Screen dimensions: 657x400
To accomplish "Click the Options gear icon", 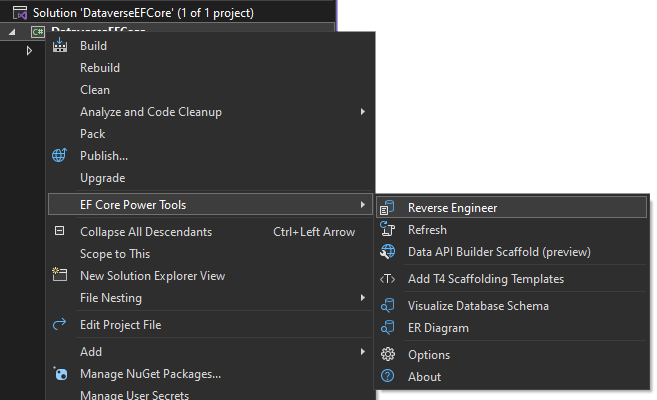I will coord(388,354).
